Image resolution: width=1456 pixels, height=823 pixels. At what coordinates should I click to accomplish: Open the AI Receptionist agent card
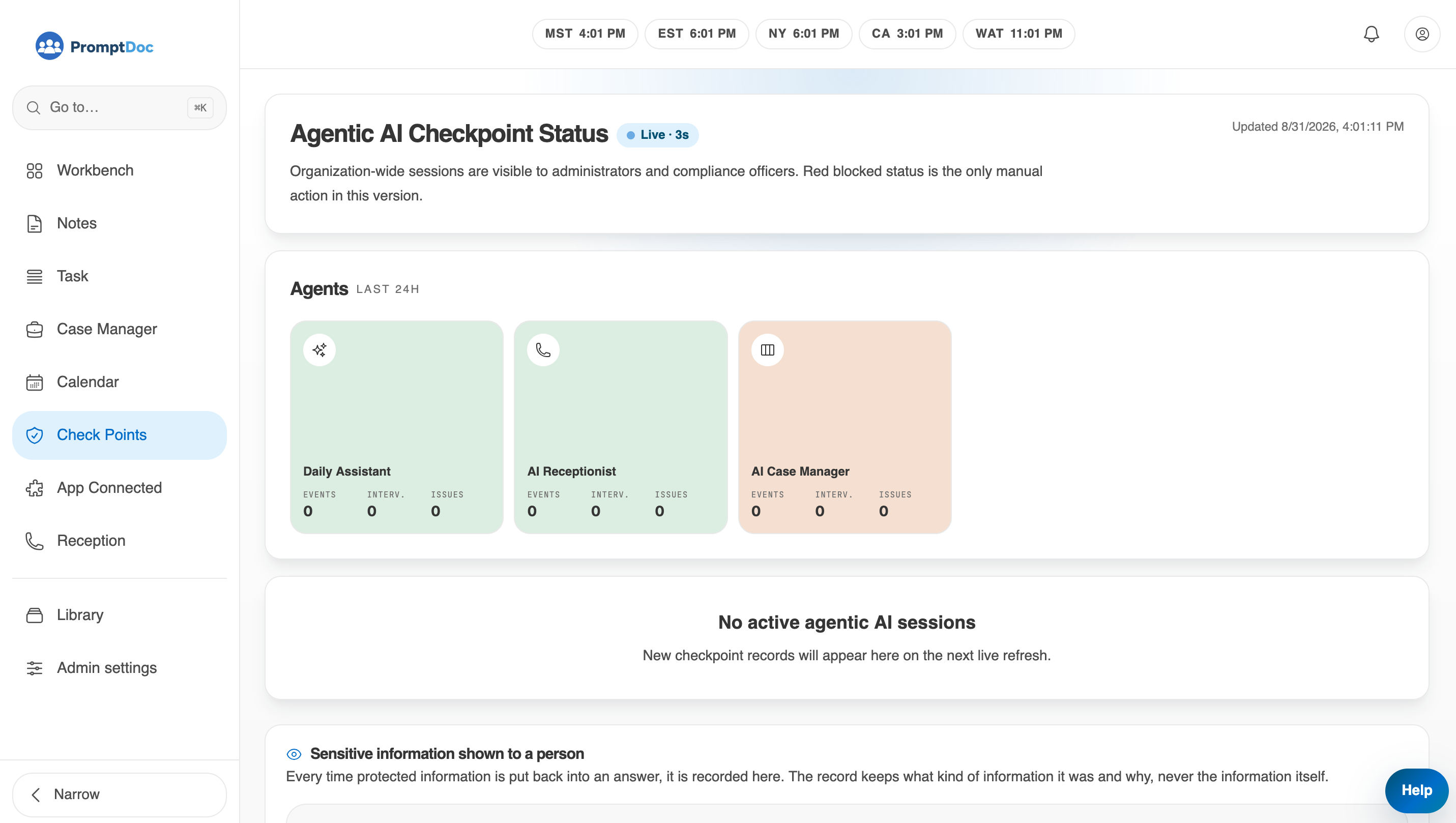point(620,427)
